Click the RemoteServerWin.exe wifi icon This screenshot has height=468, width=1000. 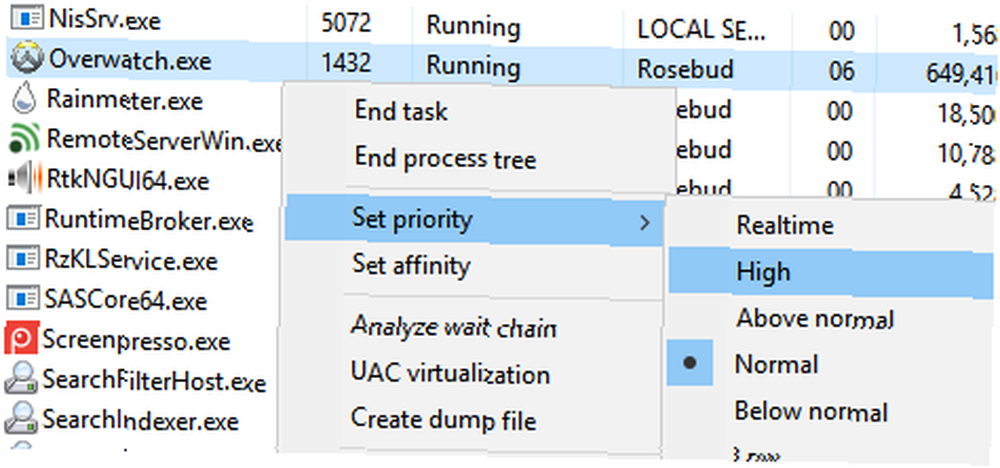pos(25,138)
